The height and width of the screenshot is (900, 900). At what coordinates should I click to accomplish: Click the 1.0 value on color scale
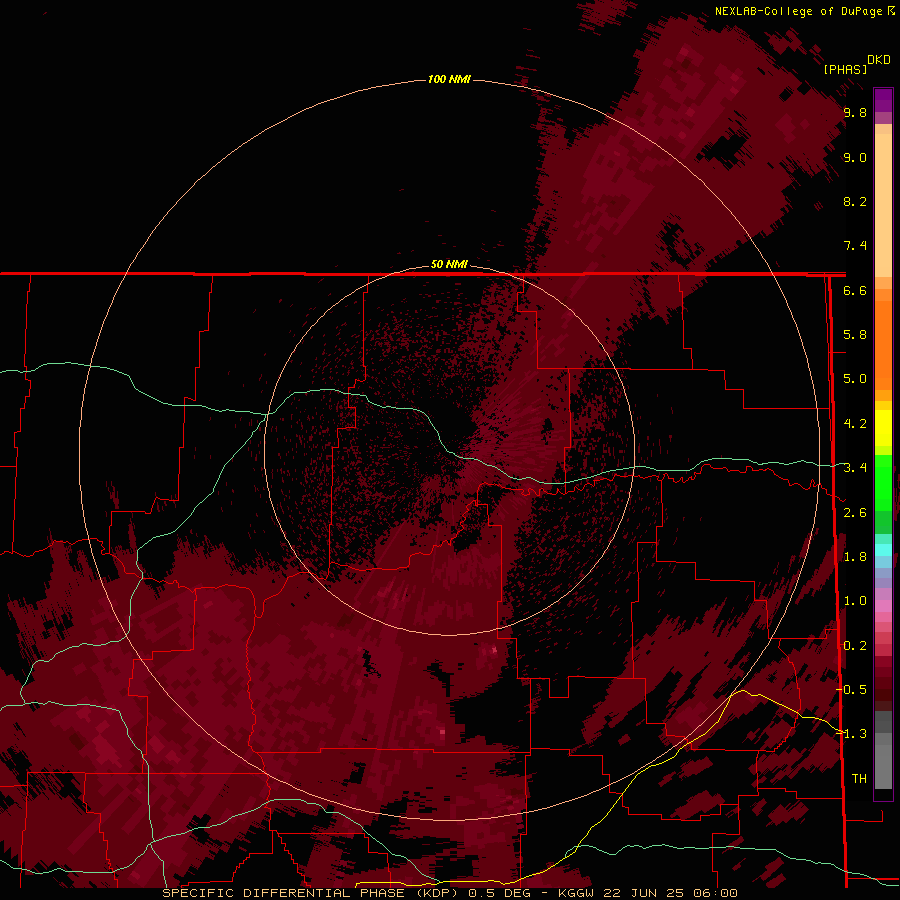click(x=855, y=601)
